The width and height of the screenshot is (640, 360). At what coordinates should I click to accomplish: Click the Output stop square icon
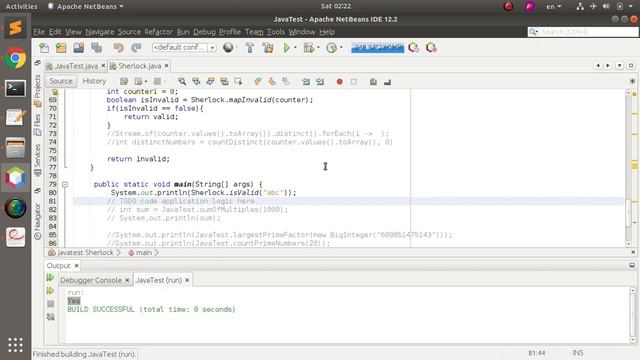pyautogui.click(x=50, y=304)
